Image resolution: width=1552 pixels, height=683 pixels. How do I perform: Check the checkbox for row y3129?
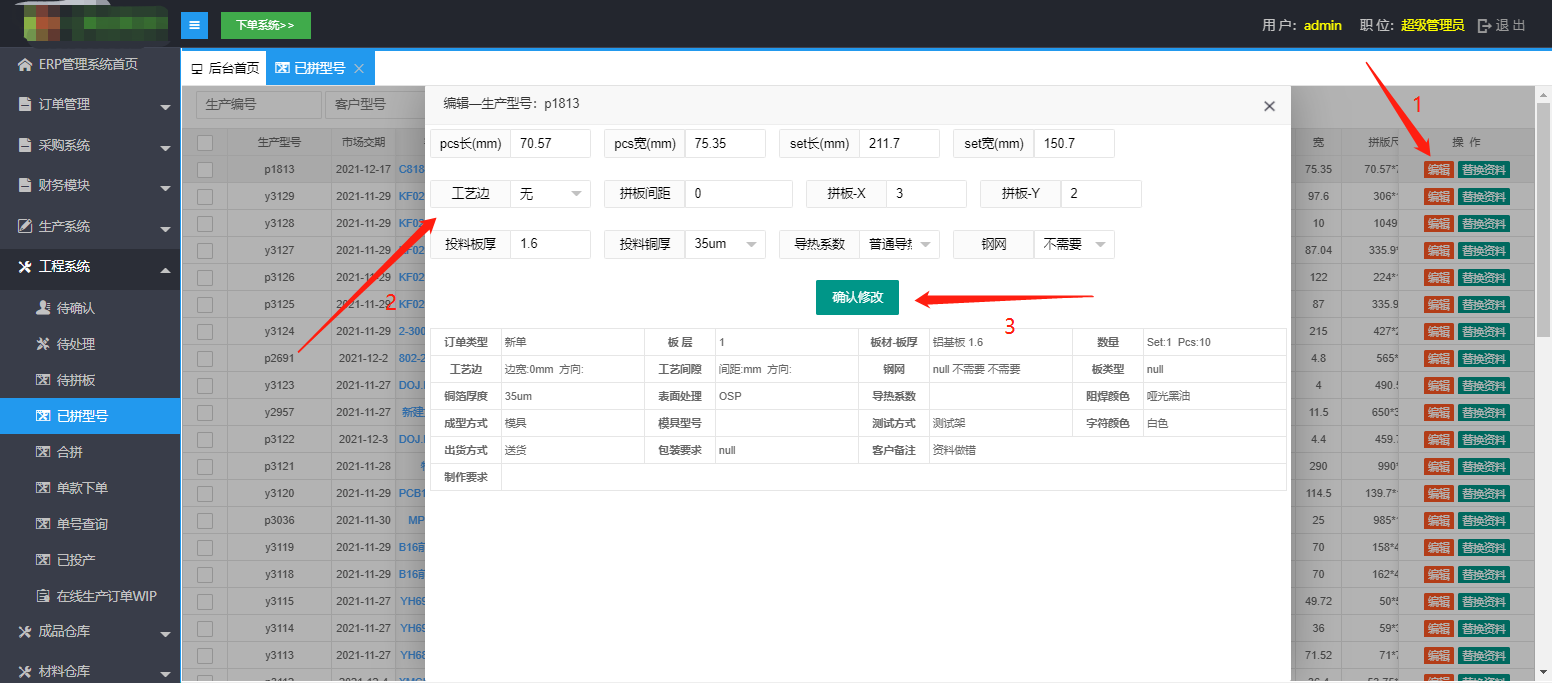point(205,197)
